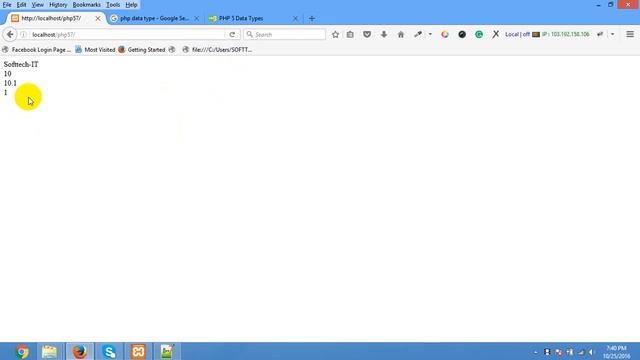
Task: Activate the eyedropper developer tool icon
Action: point(418,35)
